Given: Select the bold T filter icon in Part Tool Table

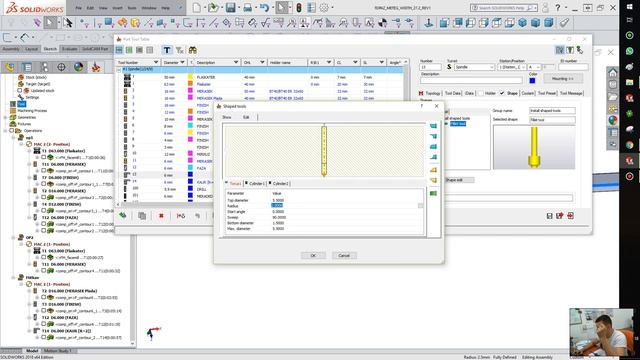Looking at the screenshot, I should pyautogui.click(x=167, y=50).
